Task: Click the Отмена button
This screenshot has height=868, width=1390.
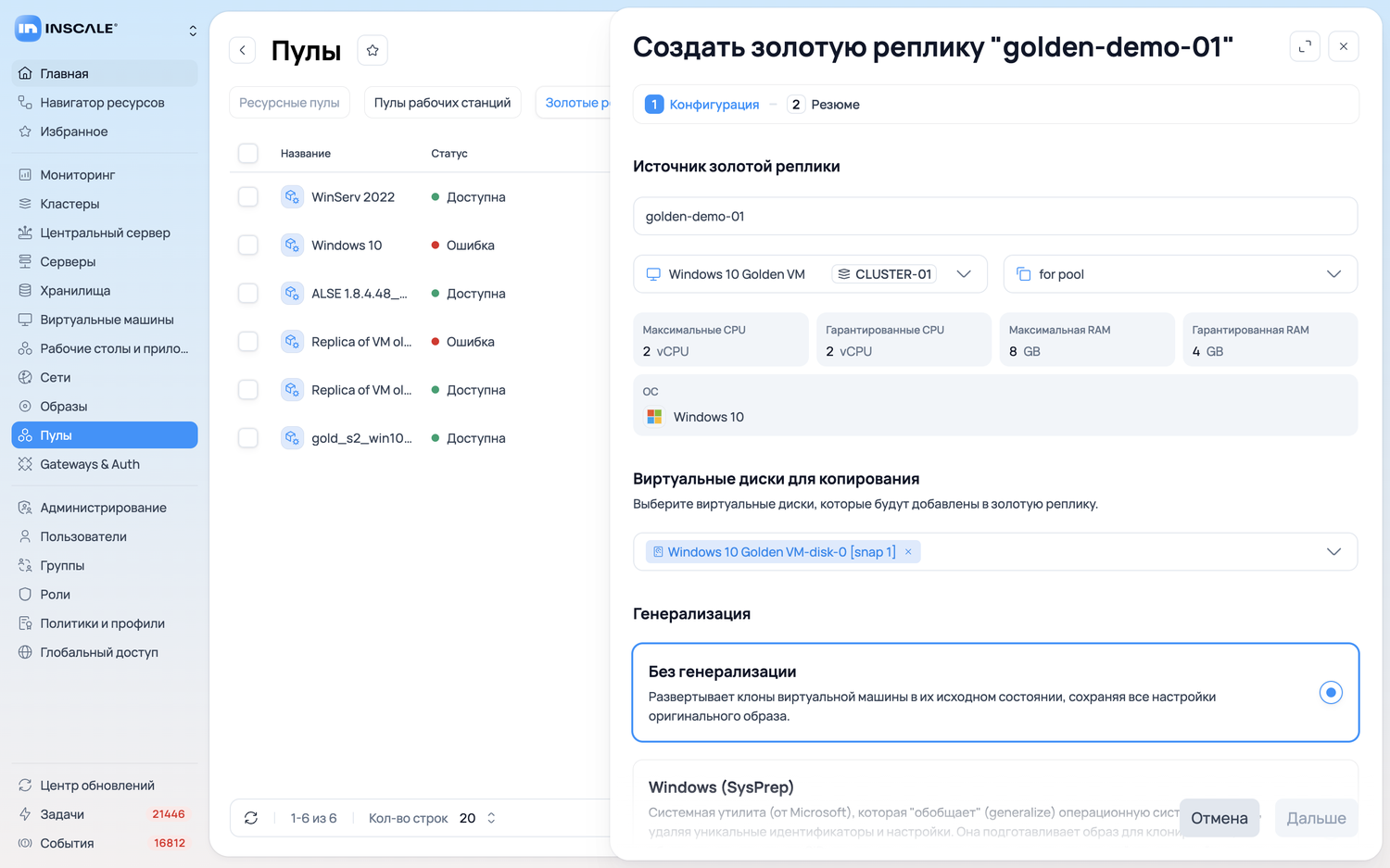Action: coord(1219,818)
